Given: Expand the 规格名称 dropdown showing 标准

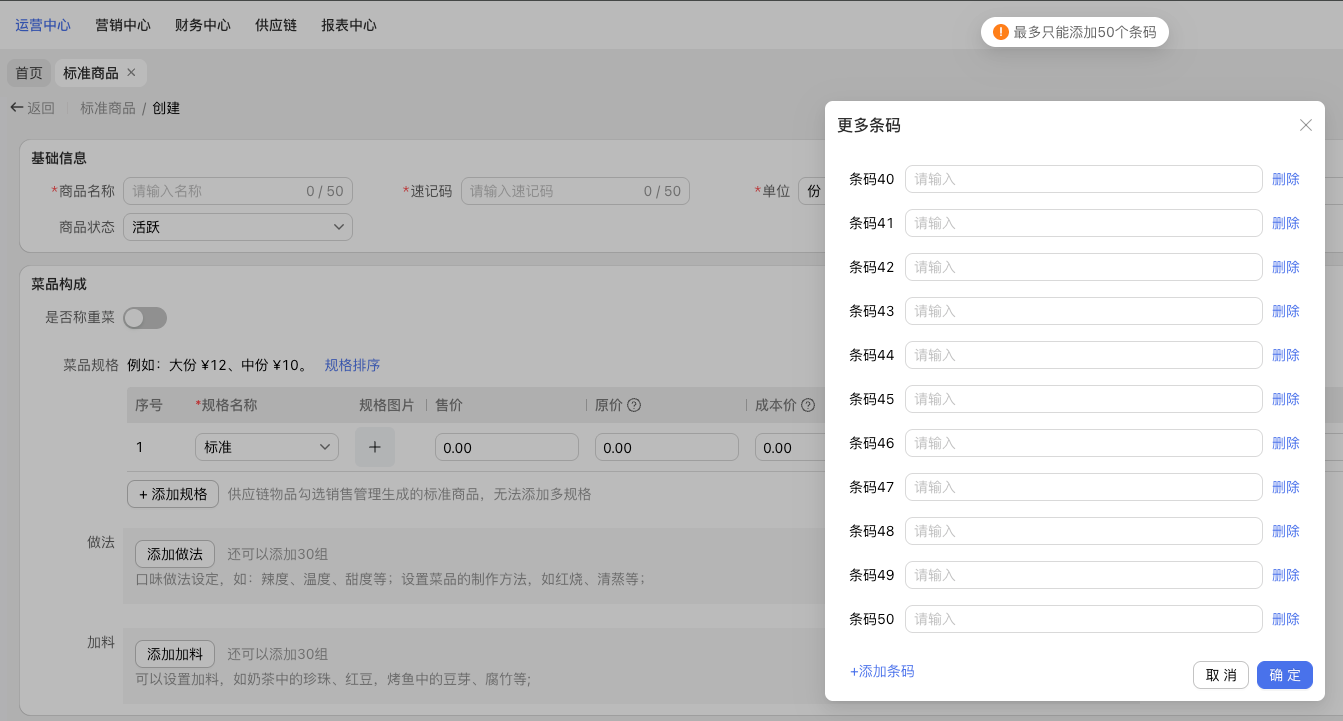Looking at the screenshot, I should pos(266,447).
